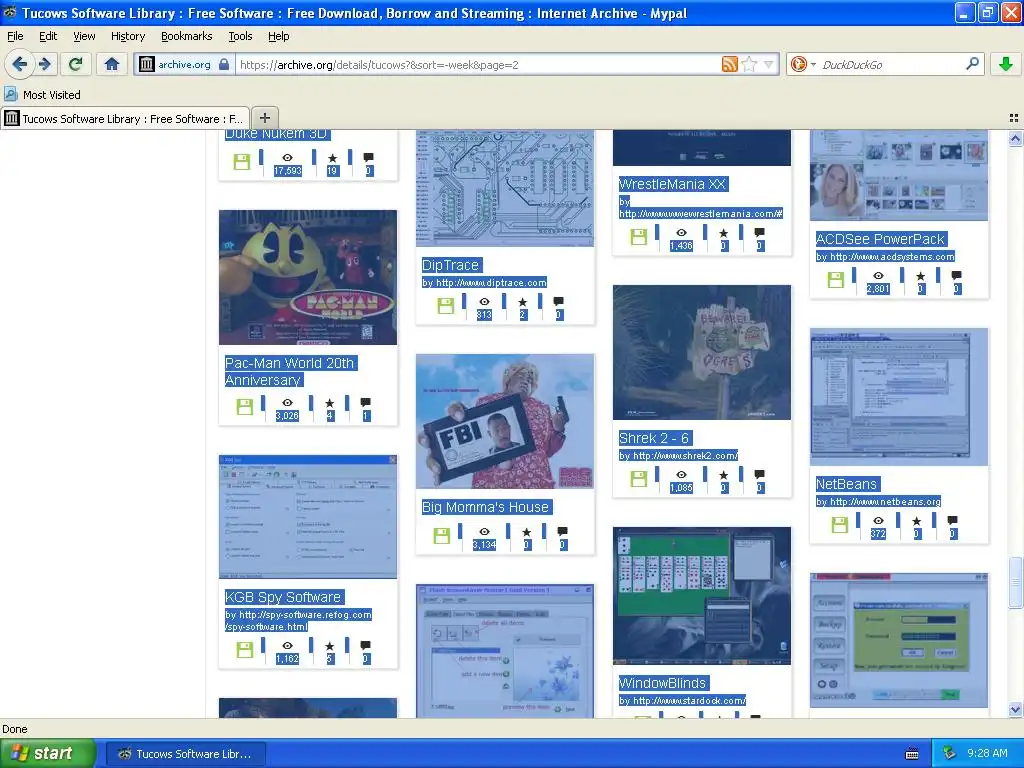Click the http://www.netbeans.org creator link

(x=885, y=502)
